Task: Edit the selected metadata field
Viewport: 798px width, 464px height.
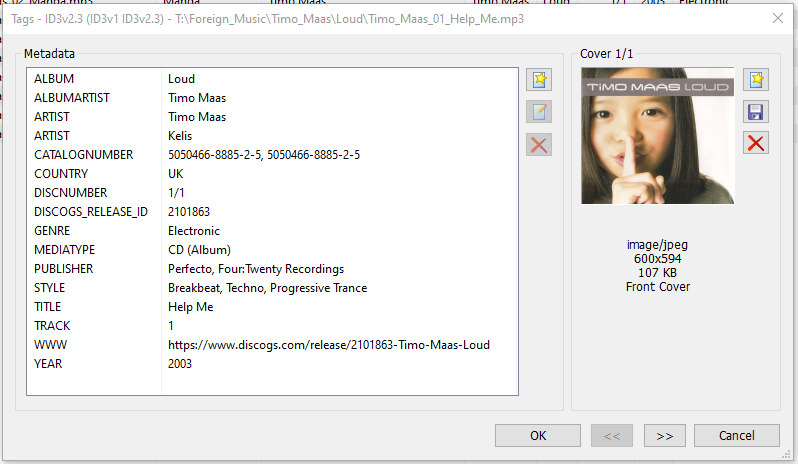Action: click(539, 112)
